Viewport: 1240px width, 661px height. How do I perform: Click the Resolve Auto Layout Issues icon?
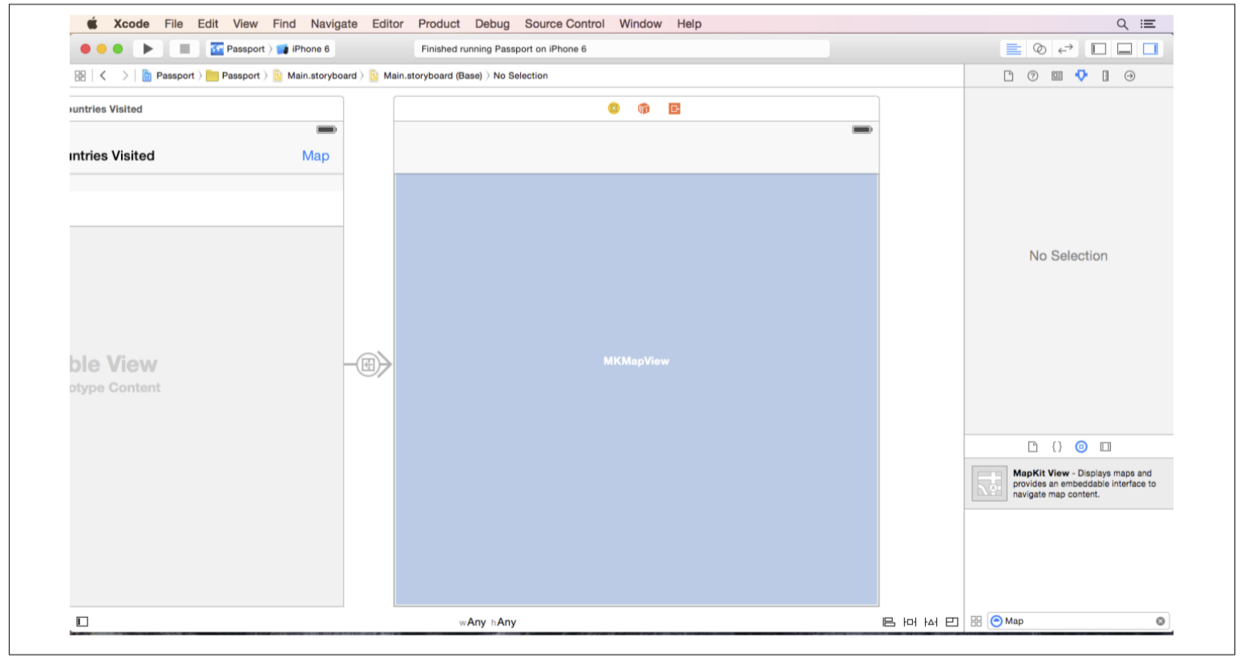931,622
